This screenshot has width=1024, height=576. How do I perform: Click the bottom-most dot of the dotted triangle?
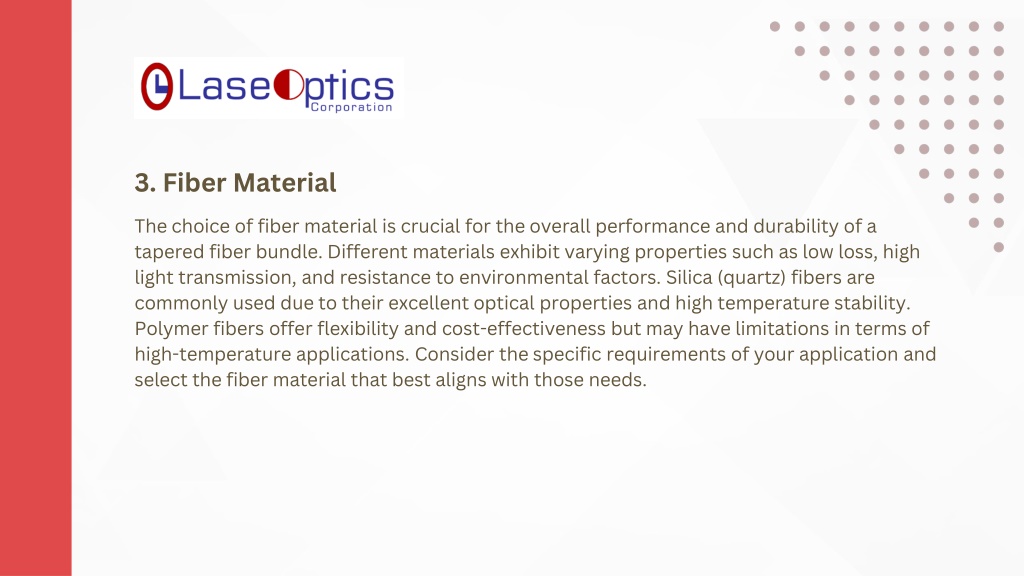(999, 248)
